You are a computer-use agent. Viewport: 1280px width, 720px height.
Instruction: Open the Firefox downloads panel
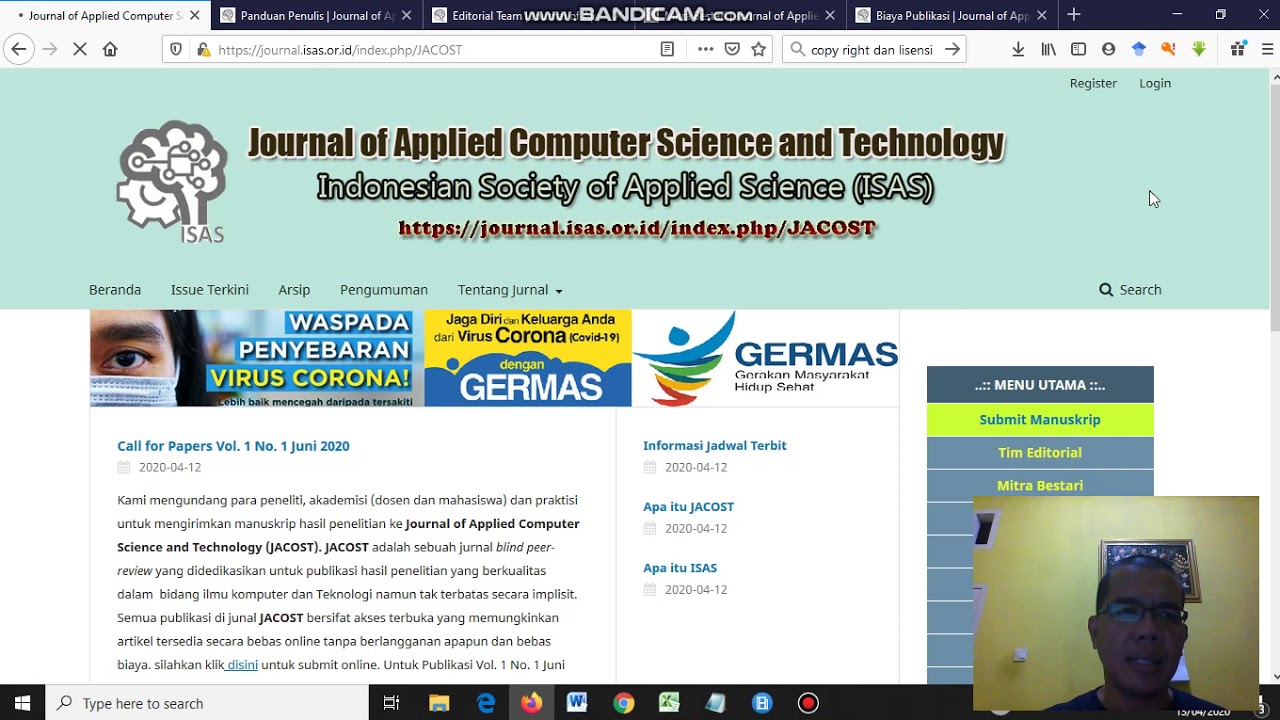click(x=1018, y=49)
